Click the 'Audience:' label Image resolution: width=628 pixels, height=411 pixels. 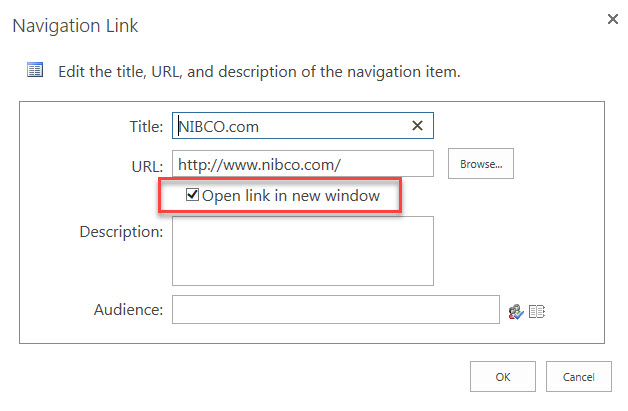[129, 310]
